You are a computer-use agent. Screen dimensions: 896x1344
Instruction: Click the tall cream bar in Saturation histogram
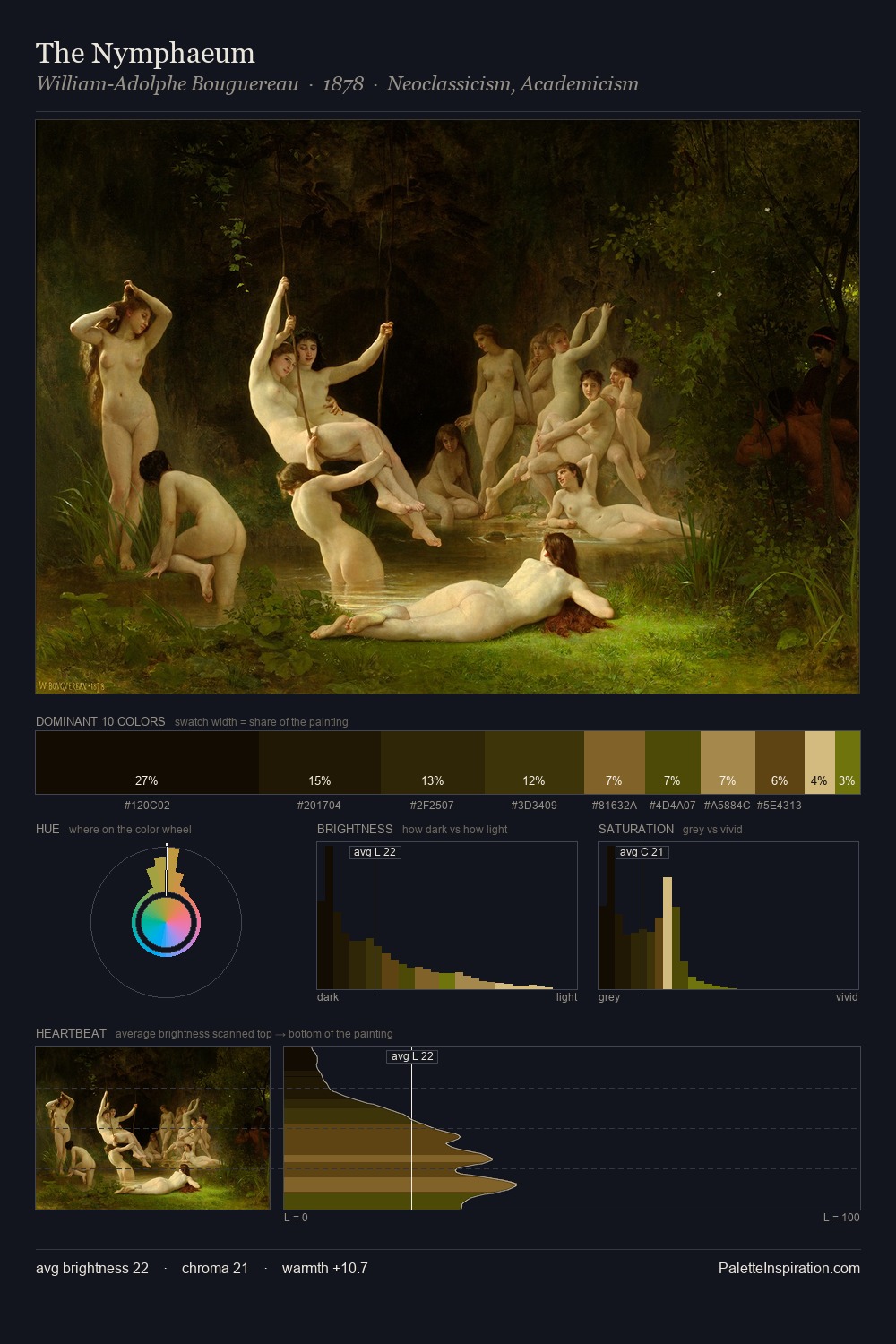668,933
